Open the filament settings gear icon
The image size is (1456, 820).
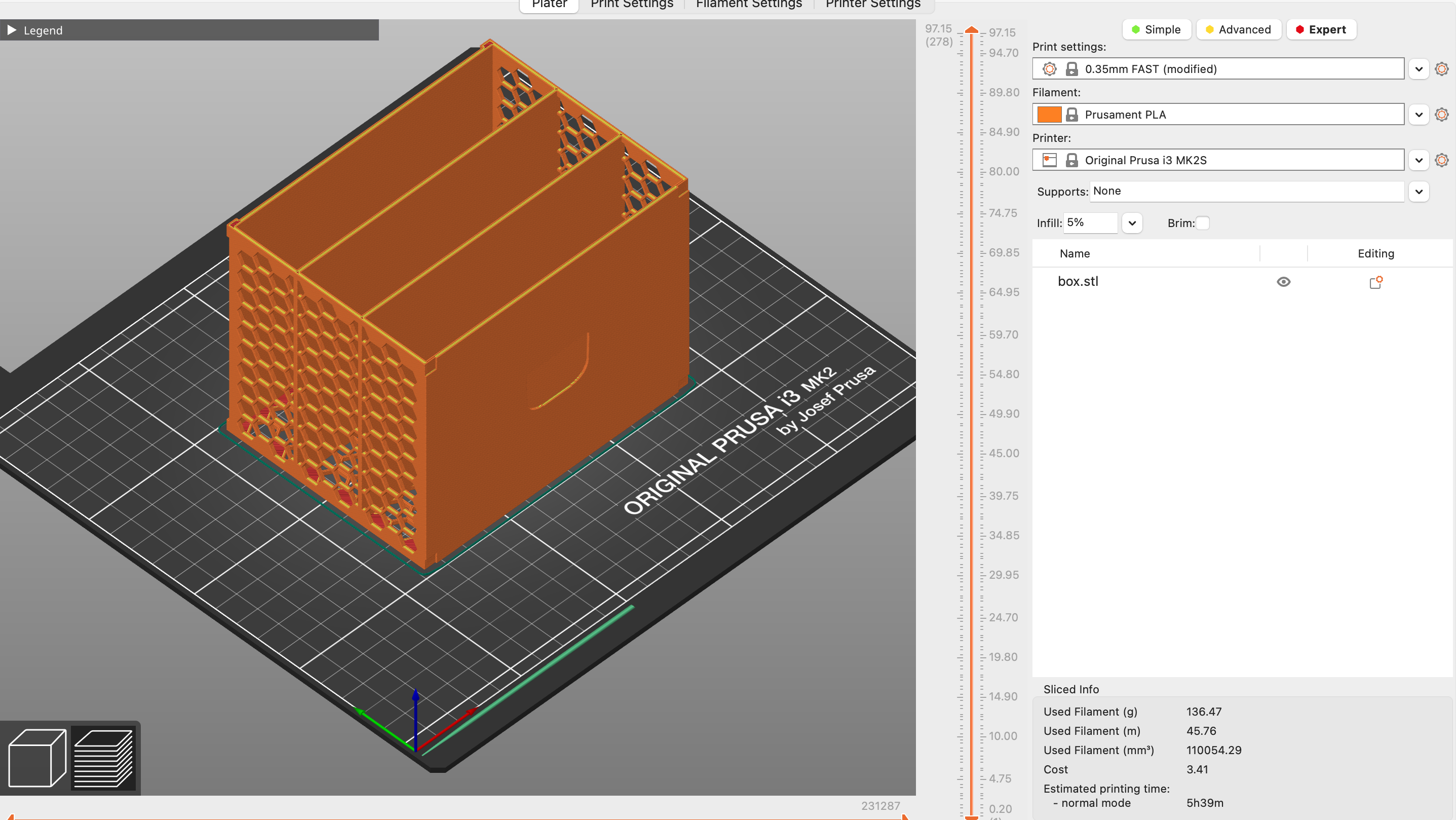click(x=1441, y=114)
